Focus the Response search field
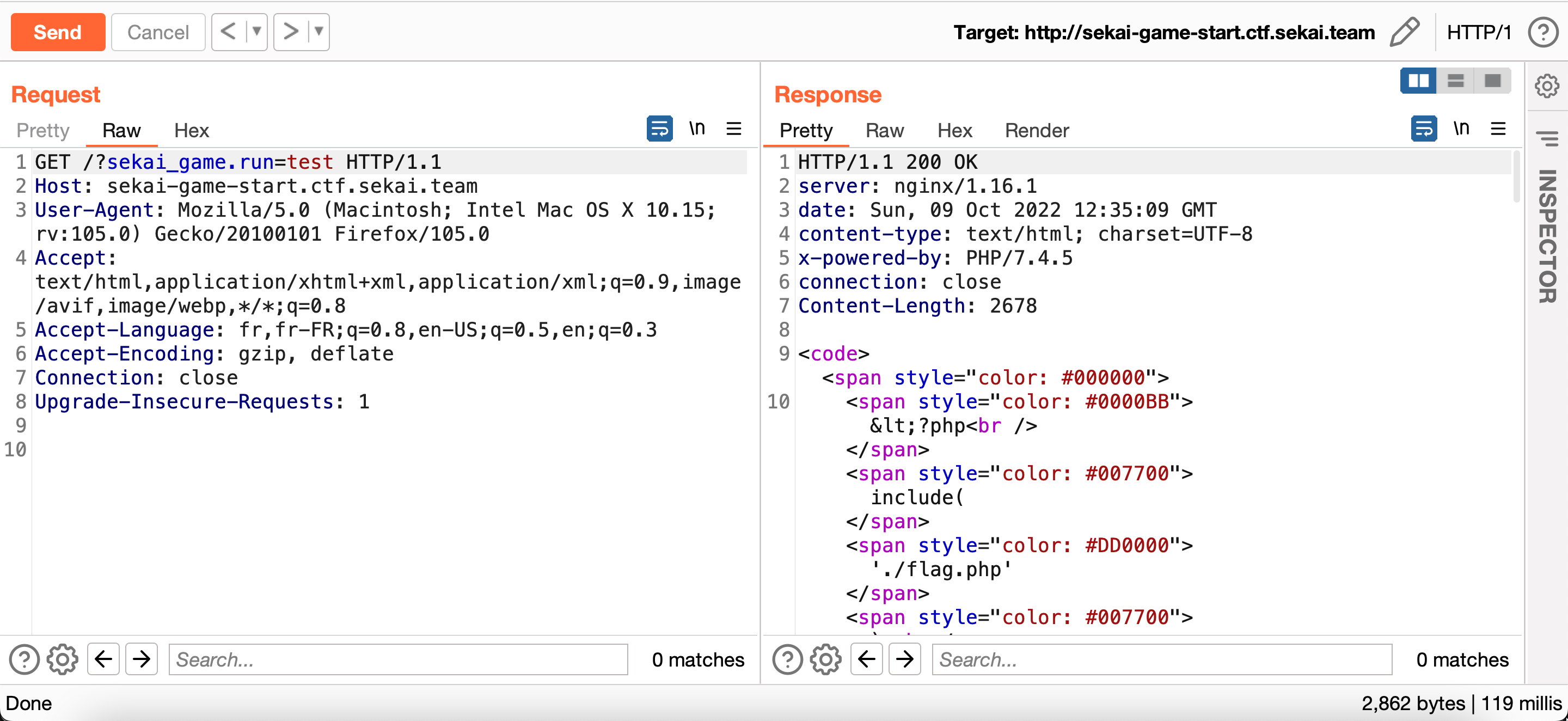This screenshot has height=721, width=1568. (1162, 659)
